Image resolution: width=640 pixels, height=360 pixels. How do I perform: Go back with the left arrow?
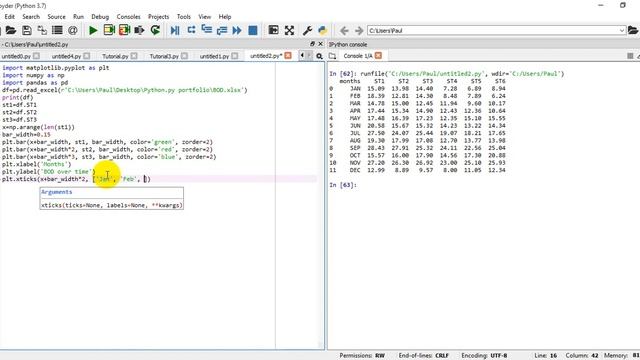(344, 31)
